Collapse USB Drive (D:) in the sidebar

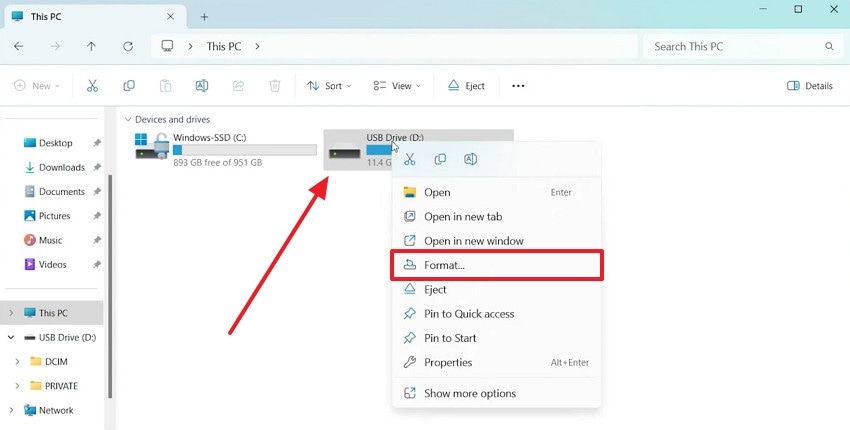pos(11,337)
